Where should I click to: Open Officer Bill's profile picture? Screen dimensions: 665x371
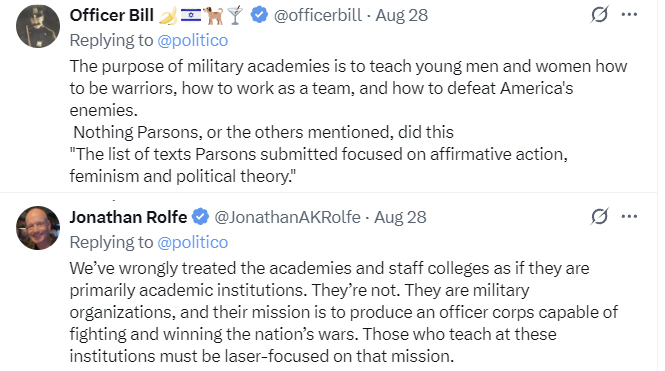38,26
